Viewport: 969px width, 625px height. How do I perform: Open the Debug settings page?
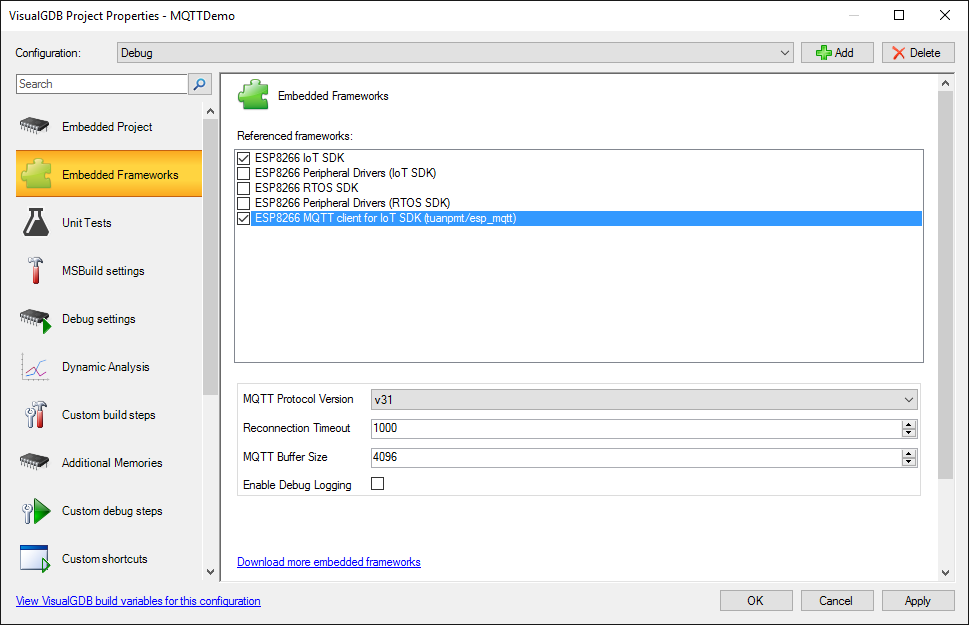[x=109, y=319]
